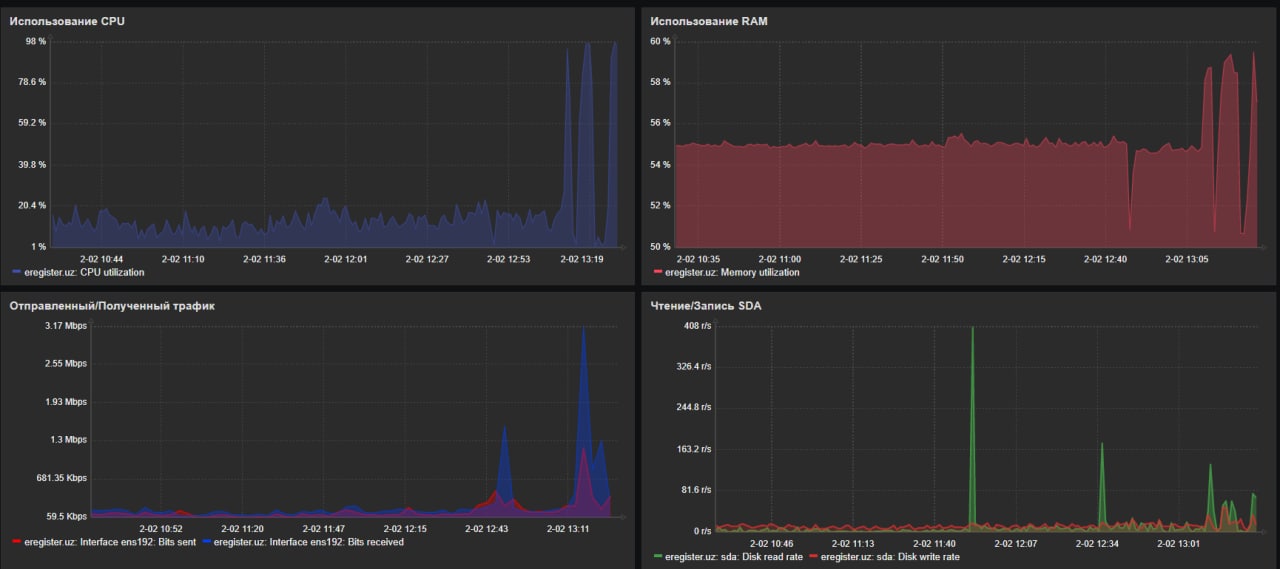Click the 59.2 % CPU axis label

32,123
